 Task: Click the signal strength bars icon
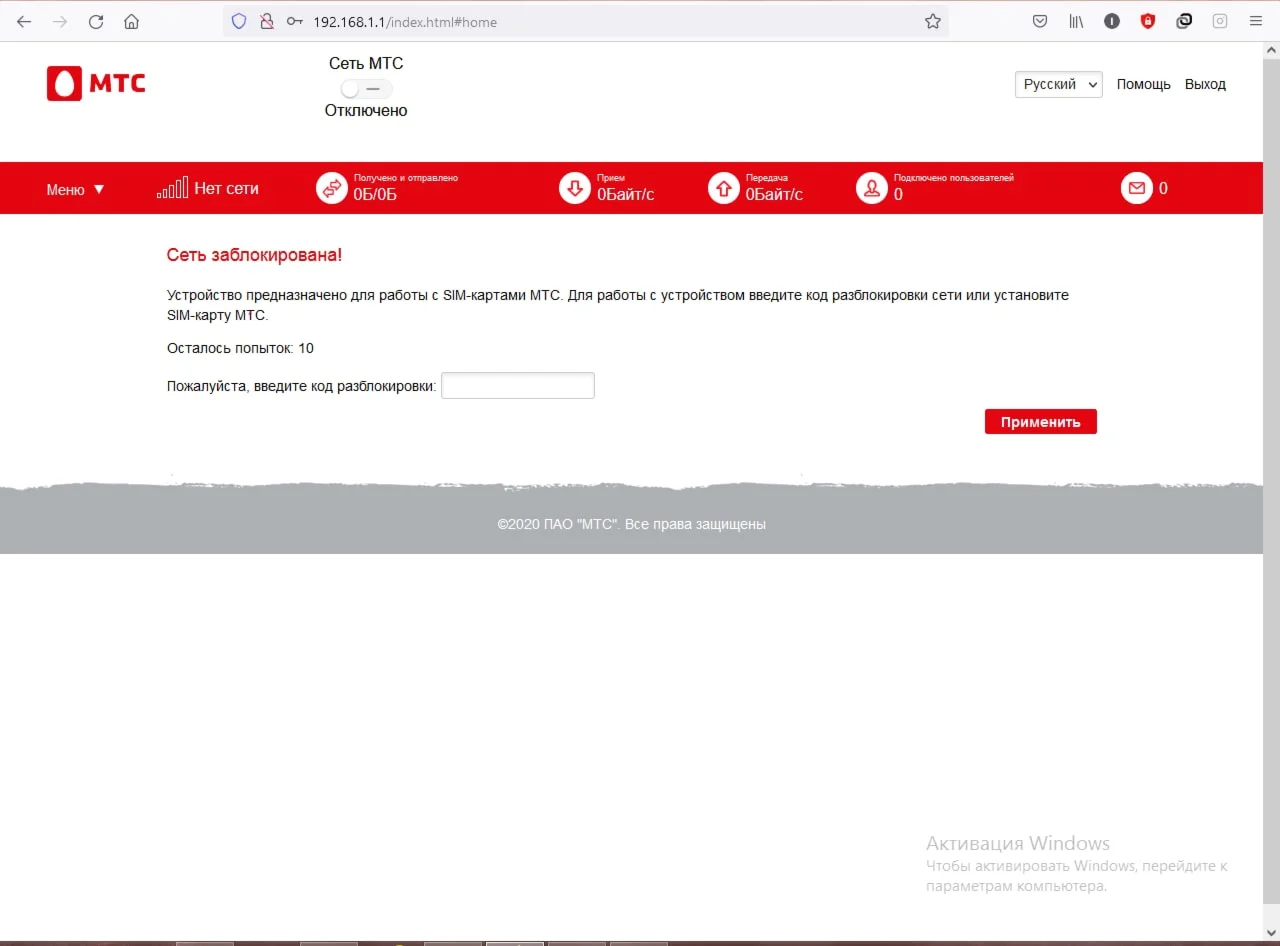pos(172,188)
